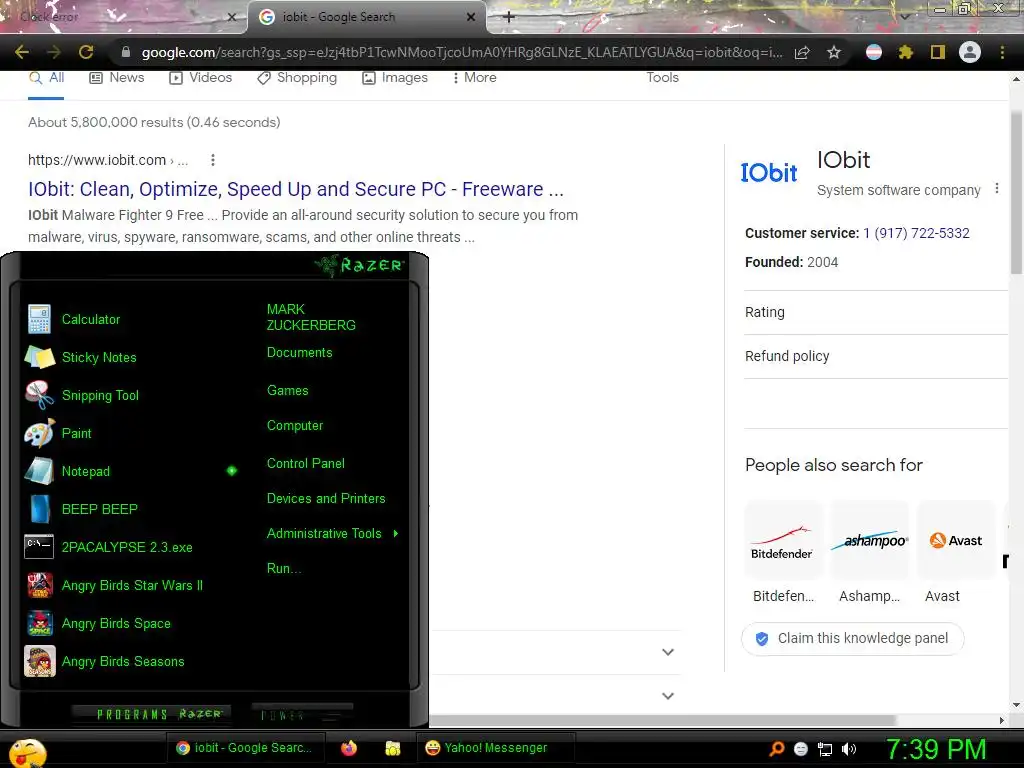The height and width of the screenshot is (768, 1024).
Task: Click the striped extension icon in toolbar
Action: tap(874, 52)
